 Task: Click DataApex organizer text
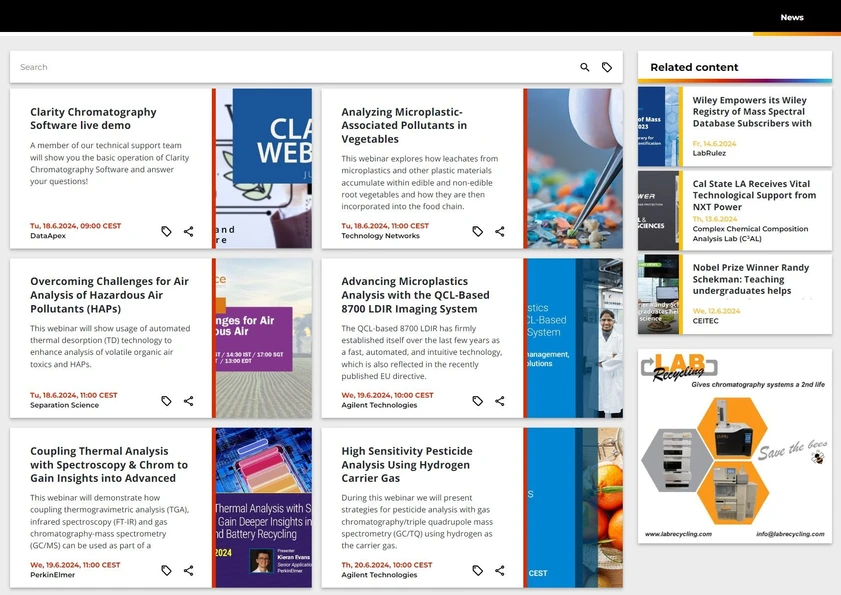coord(48,236)
